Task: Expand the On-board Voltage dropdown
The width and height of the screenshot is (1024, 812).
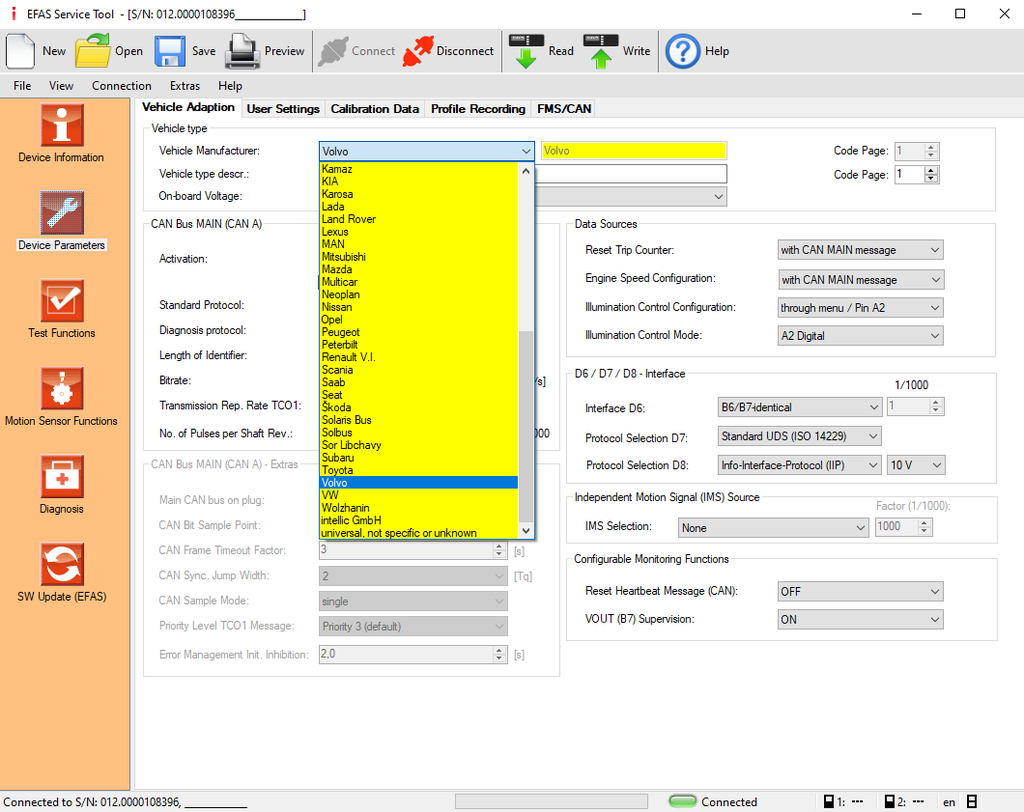Action: pyautogui.click(x=718, y=197)
